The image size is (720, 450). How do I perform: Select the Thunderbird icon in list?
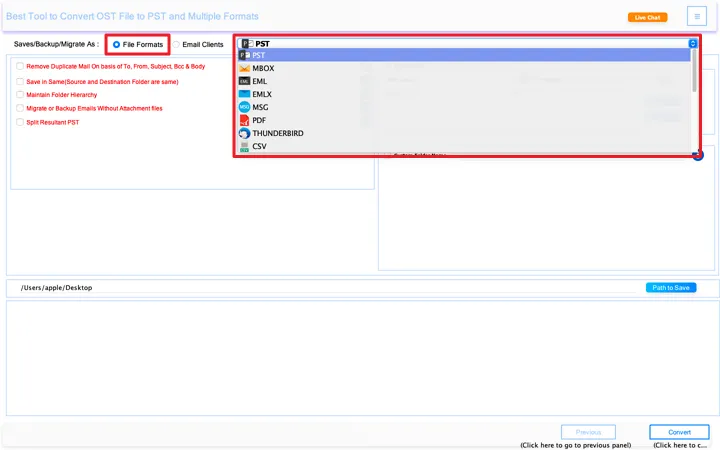[244, 133]
